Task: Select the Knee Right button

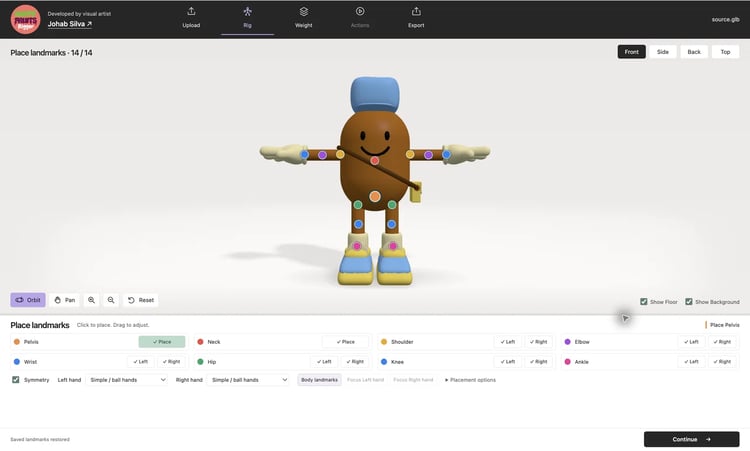Action: pyautogui.click(x=538, y=362)
